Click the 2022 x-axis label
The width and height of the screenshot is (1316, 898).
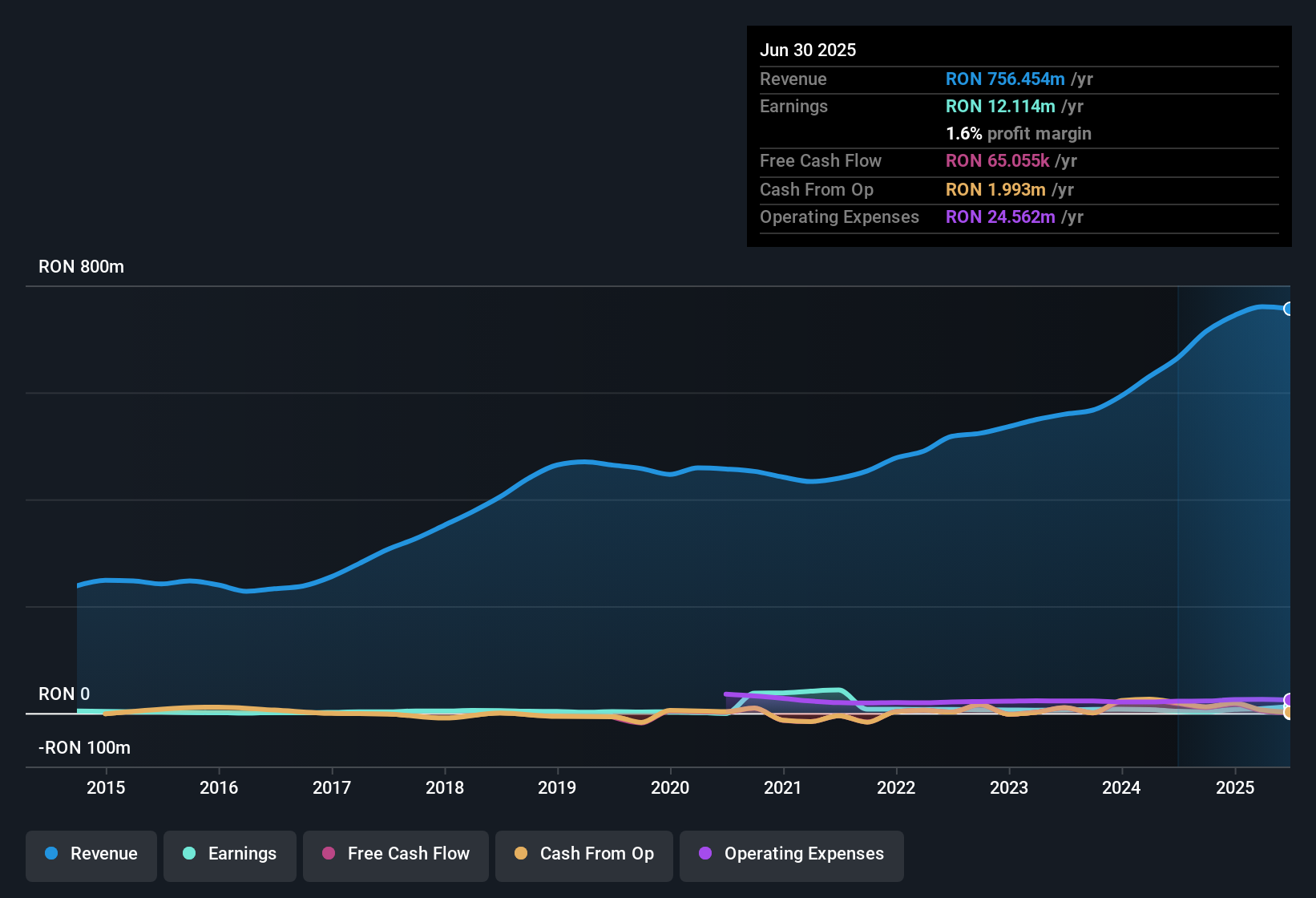click(896, 787)
